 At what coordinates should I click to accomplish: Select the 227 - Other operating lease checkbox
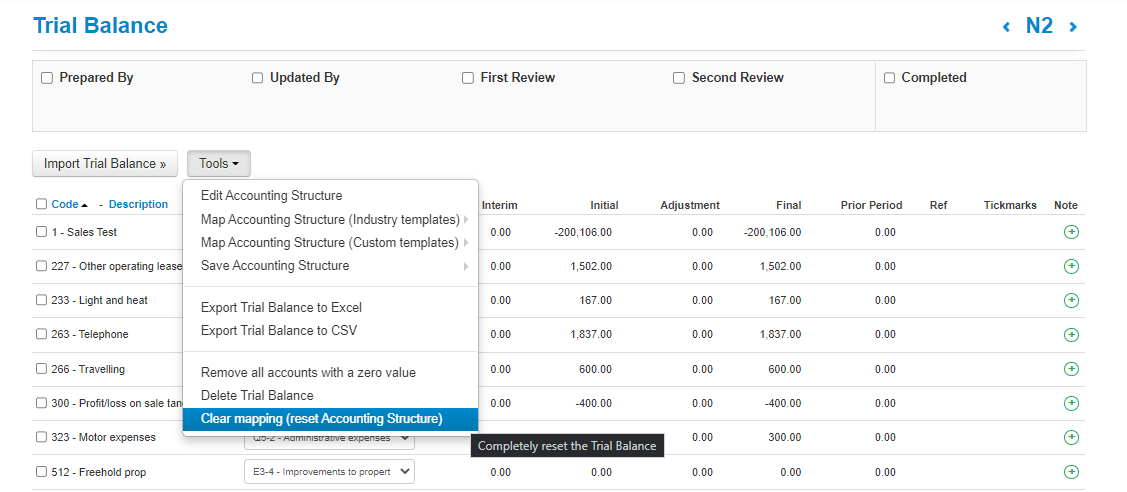(x=42, y=266)
